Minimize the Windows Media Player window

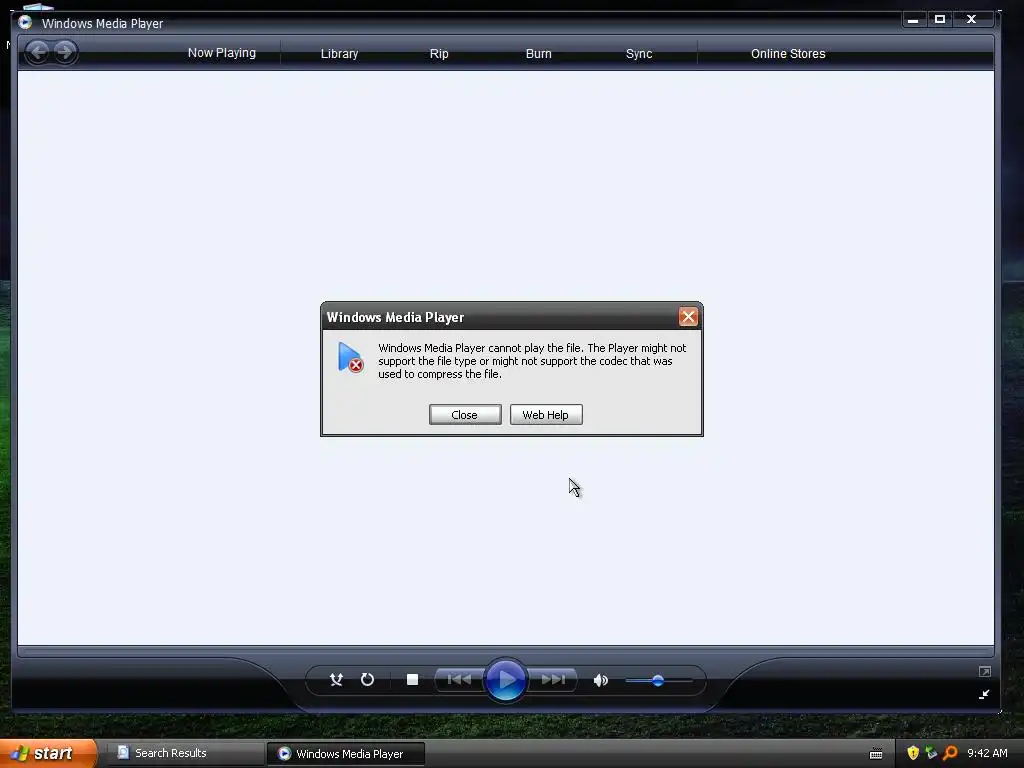913,20
